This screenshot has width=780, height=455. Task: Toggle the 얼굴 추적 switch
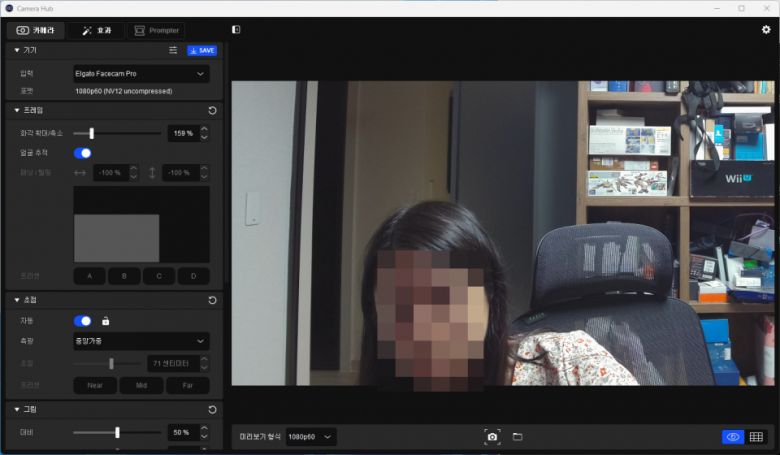(x=83, y=153)
